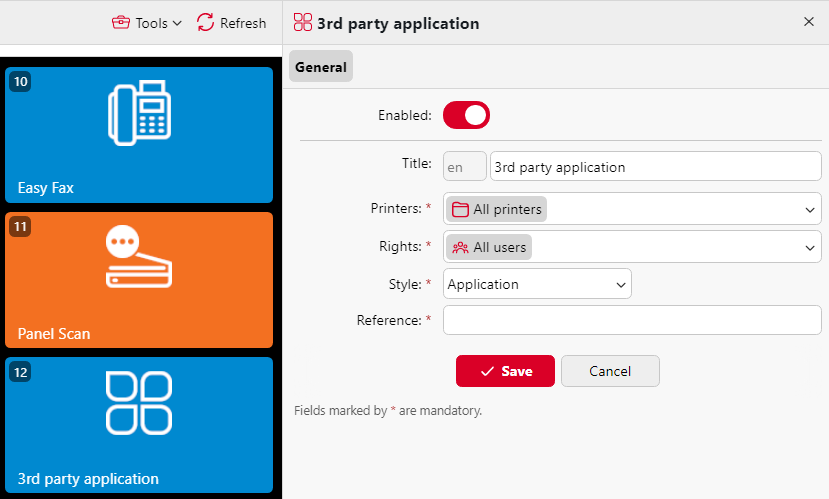The height and width of the screenshot is (499, 829).
Task: Close the 3rd party application panel
Action: [809, 22]
